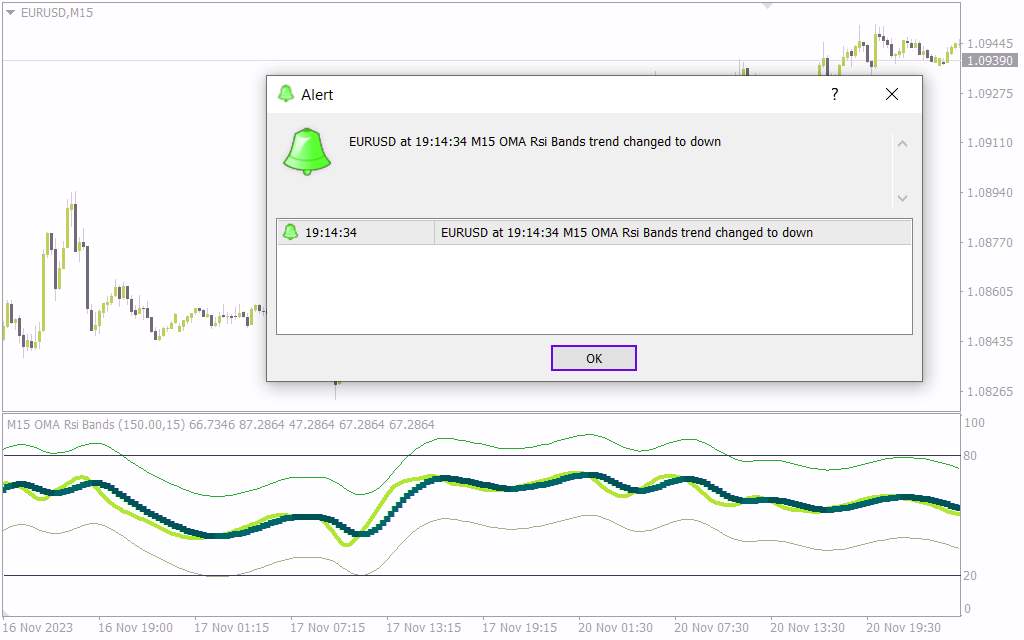This screenshot has width=1024, height=640.
Task: Select alert list row message about trend change
Action: click(626, 232)
